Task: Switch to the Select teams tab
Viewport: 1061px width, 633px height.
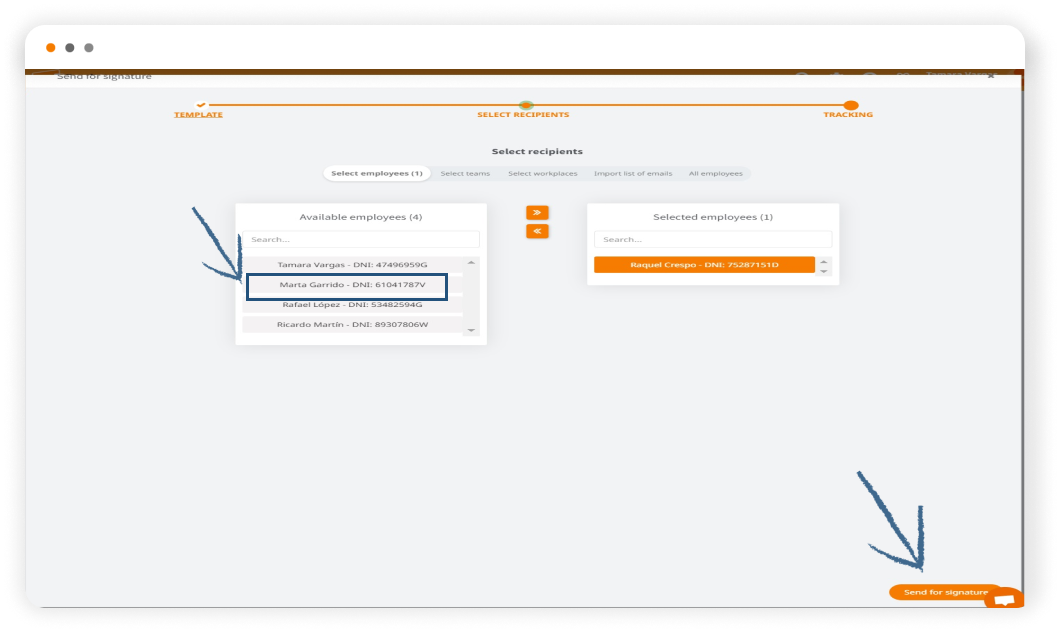Action: 465,174
